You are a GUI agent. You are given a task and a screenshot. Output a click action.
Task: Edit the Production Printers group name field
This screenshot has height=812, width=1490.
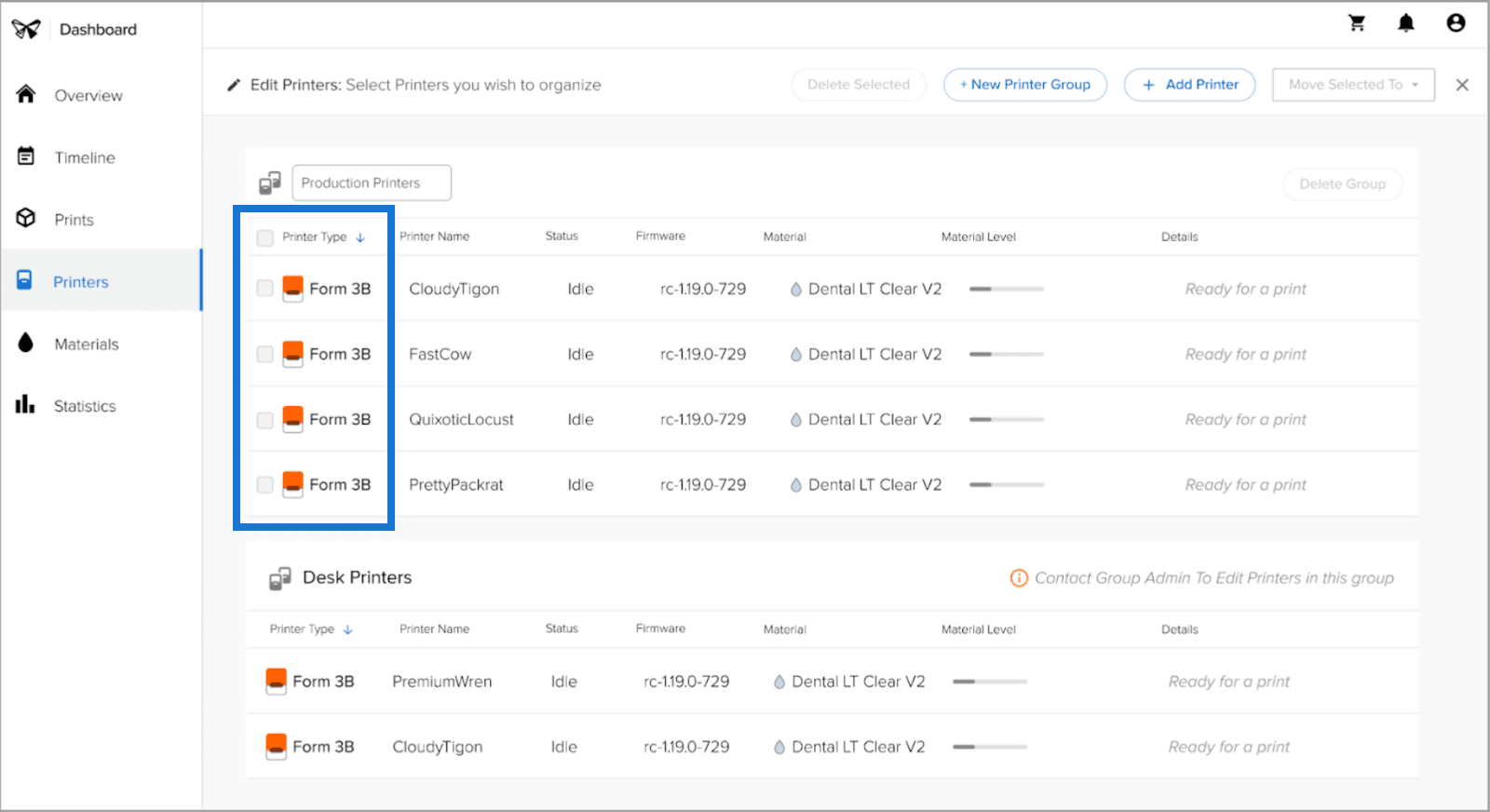(x=372, y=183)
